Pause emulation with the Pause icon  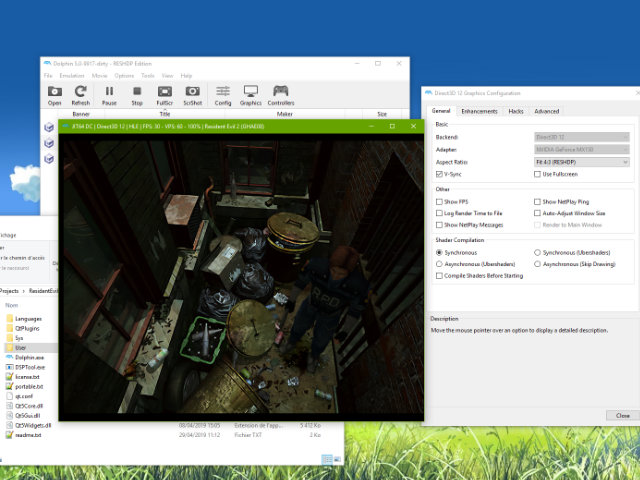(109, 96)
